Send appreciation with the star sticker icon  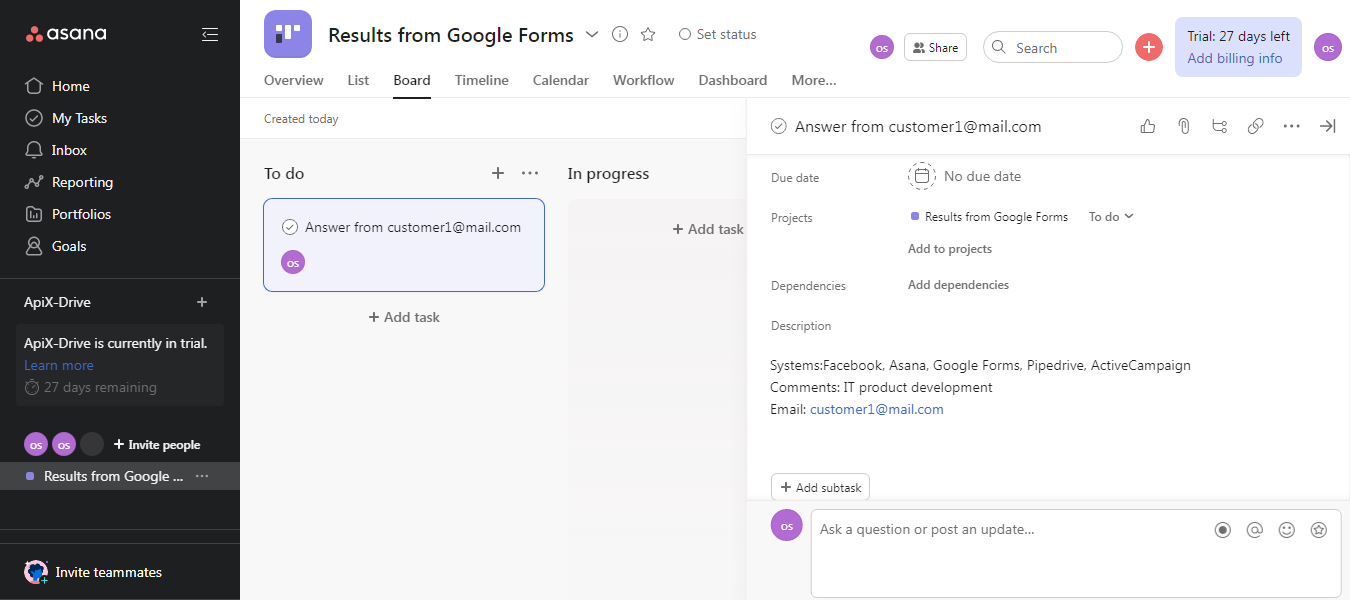click(x=1318, y=529)
